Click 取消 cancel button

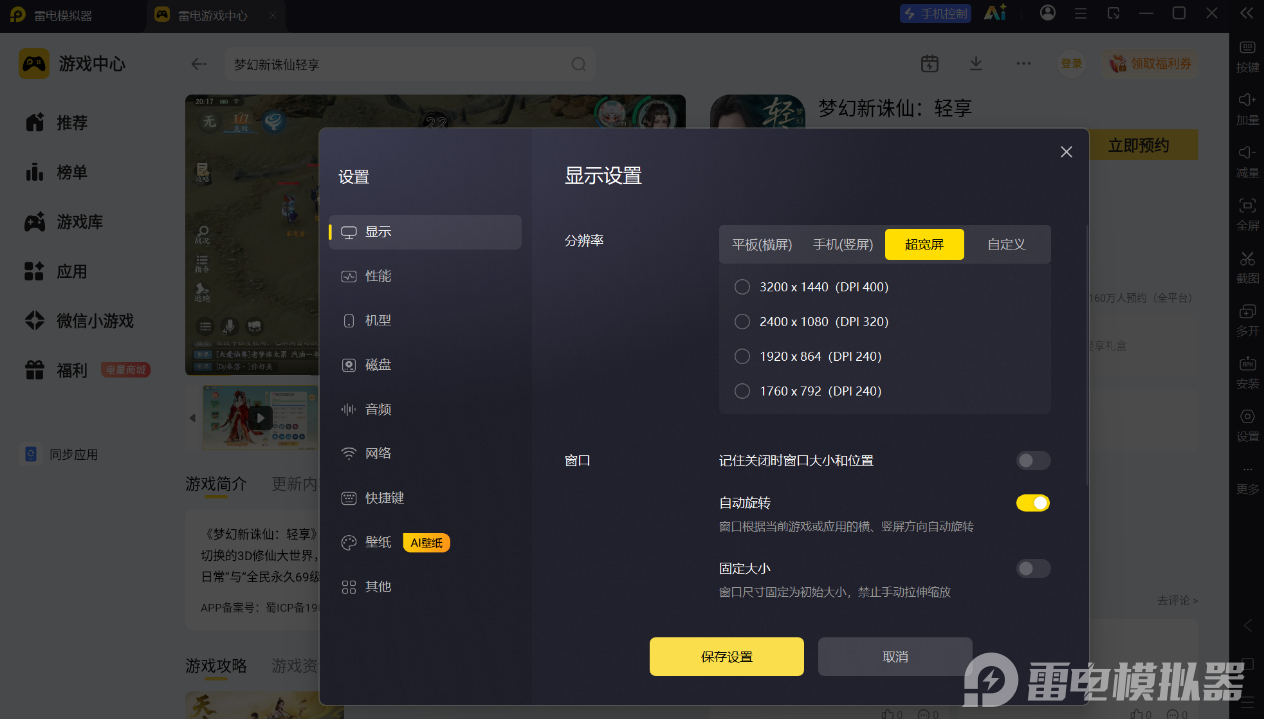[x=895, y=657]
